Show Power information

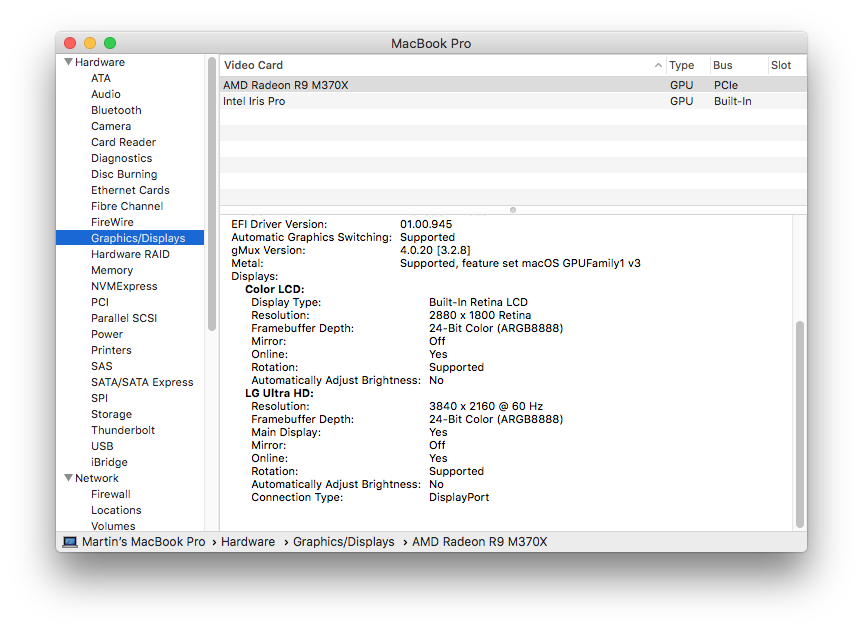coord(107,334)
